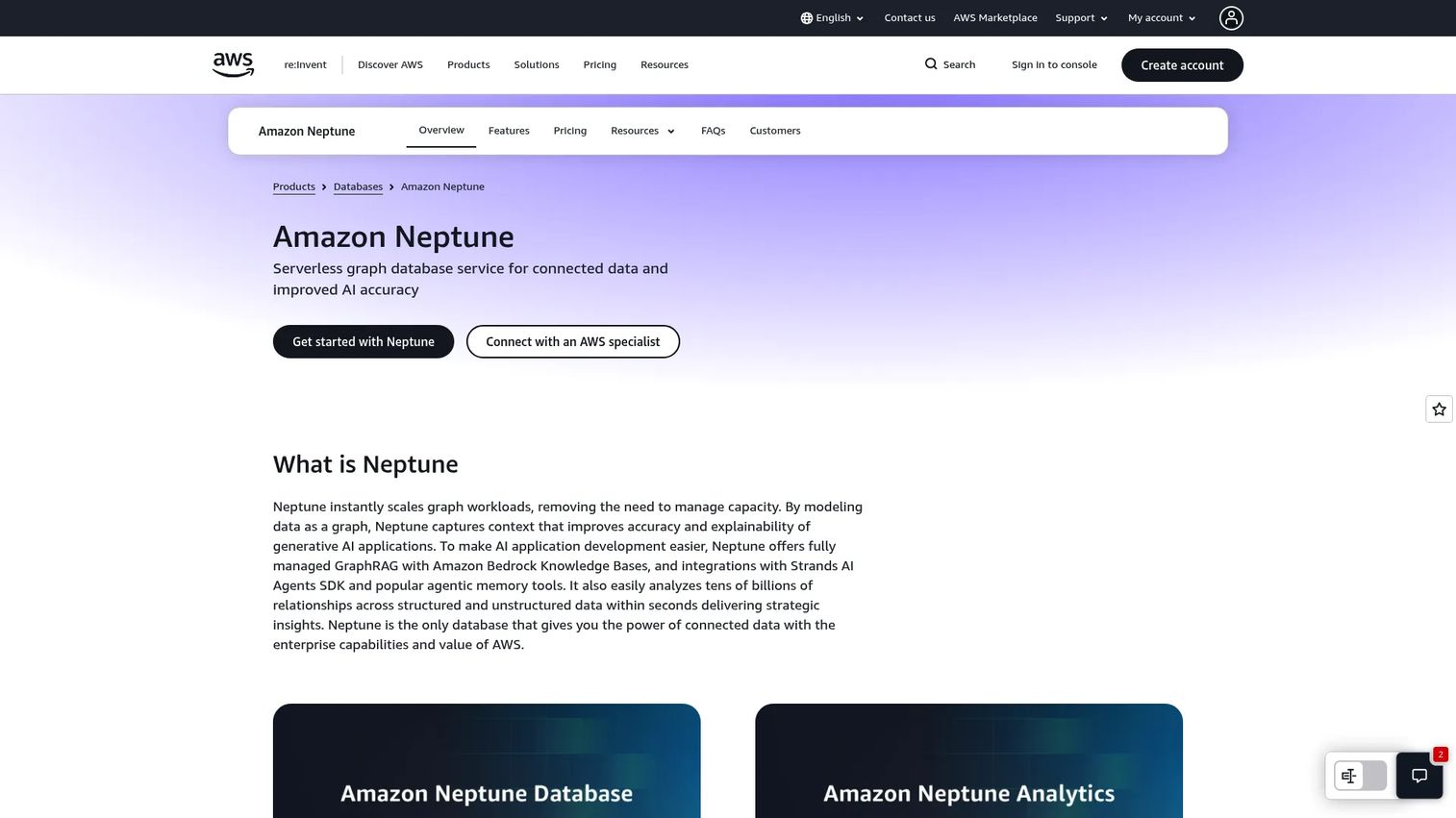Viewport: 1456px width, 818px height.
Task: Click the Amazon Neptune sub-nav title
Action: [307, 132]
